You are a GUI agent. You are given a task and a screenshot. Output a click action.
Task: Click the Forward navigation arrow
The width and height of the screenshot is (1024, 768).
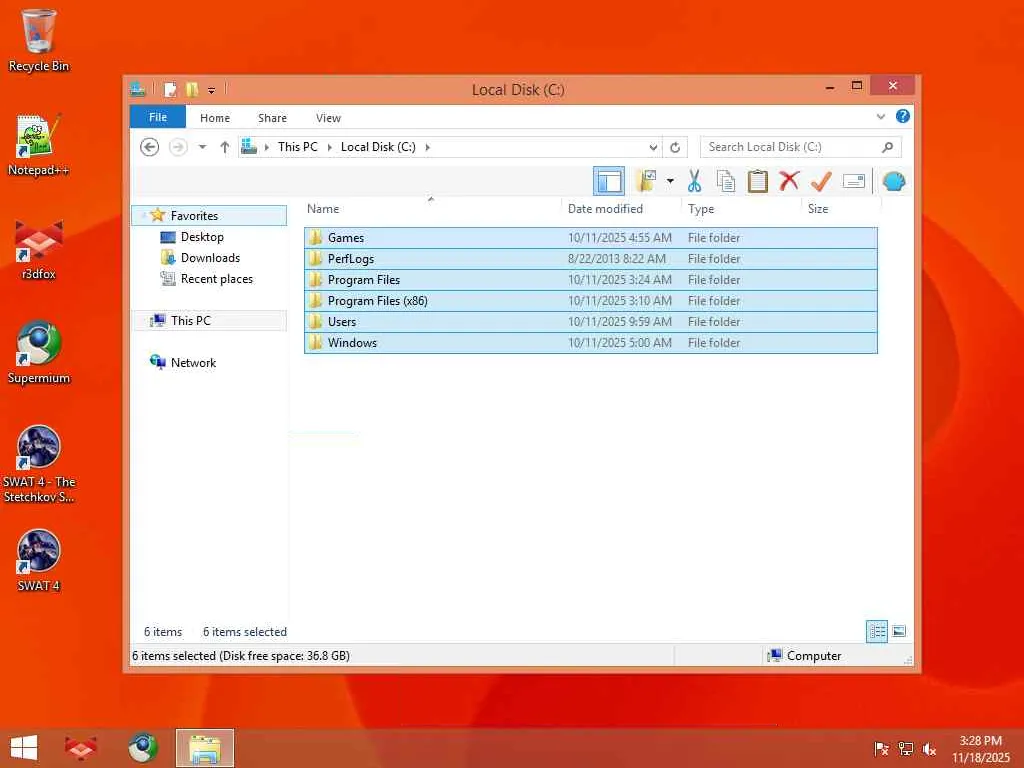[178, 147]
